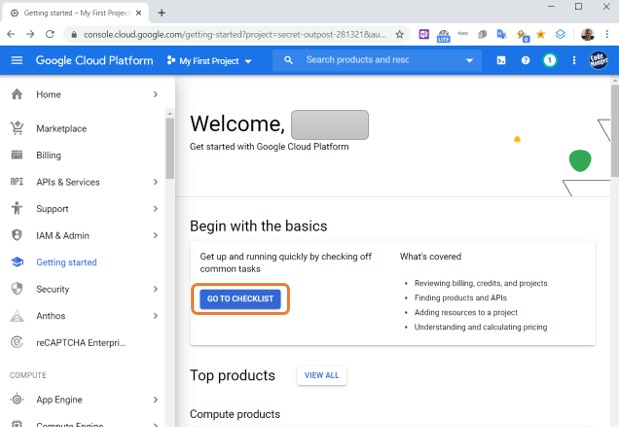Click the main page vertical scrollbar
Viewport: 619px width, 427px height.
[615, 130]
